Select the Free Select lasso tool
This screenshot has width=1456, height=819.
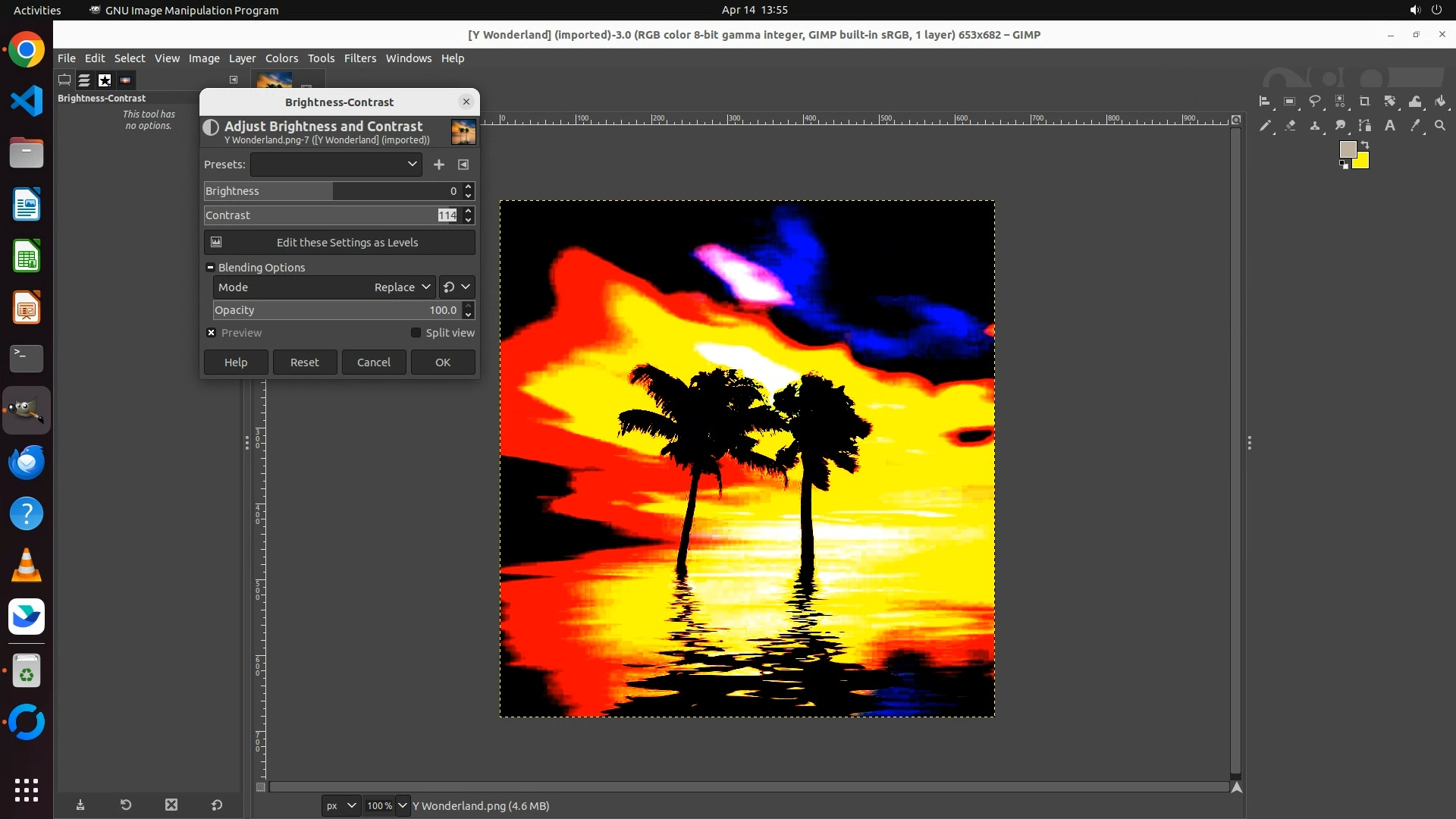point(1315,102)
